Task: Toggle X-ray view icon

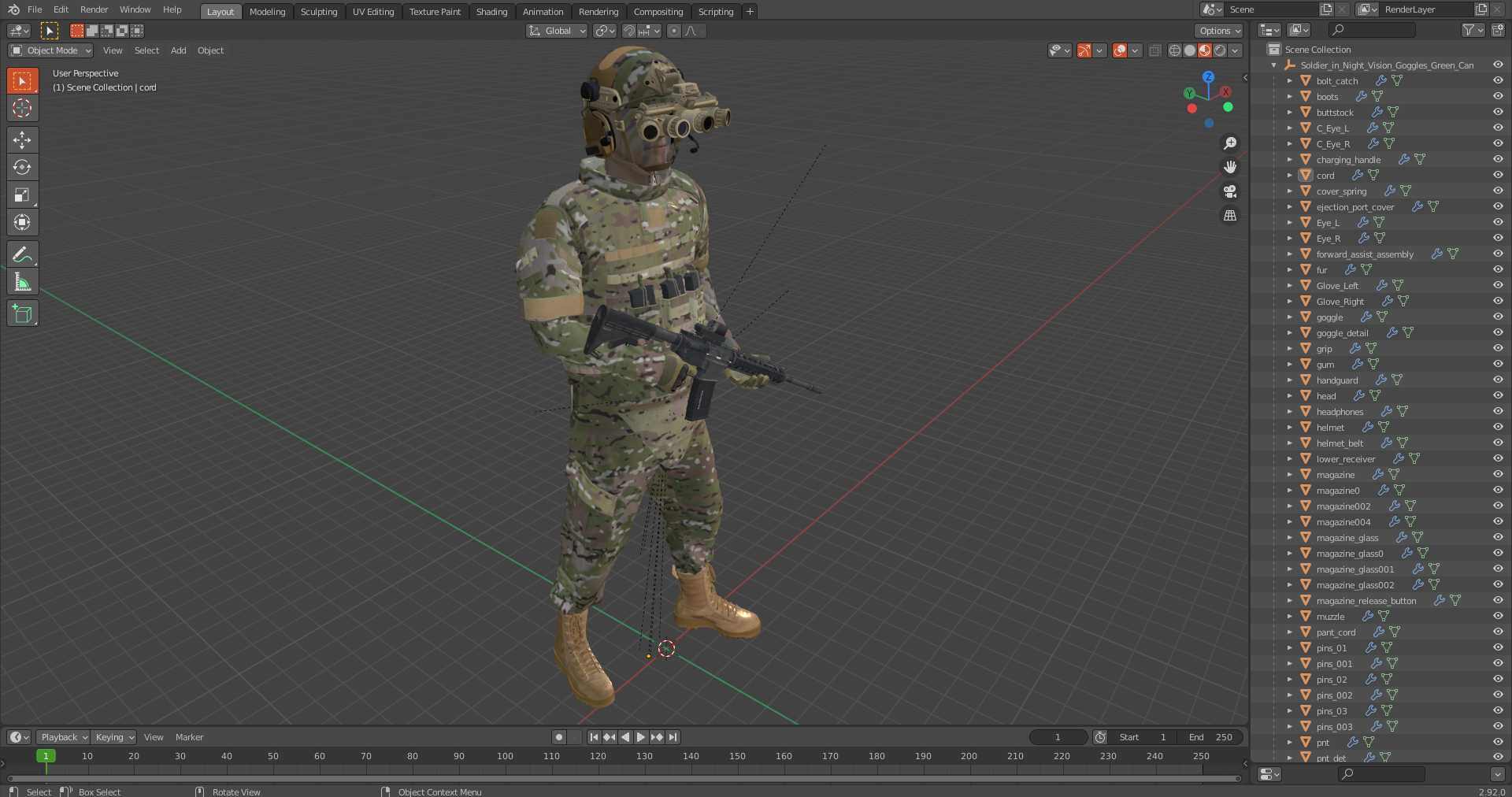Action: tap(1154, 50)
